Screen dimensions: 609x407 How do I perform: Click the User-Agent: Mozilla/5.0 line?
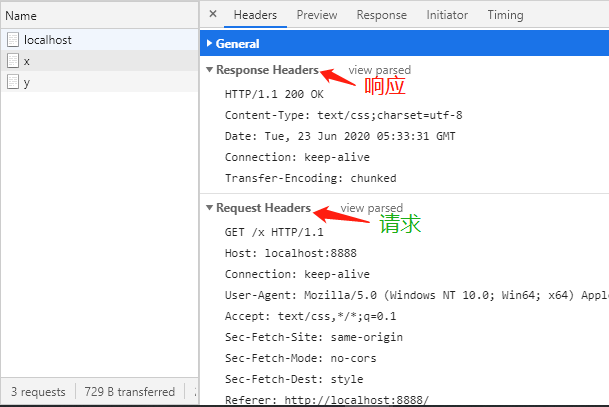pyautogui.click(x=417, y=295)
